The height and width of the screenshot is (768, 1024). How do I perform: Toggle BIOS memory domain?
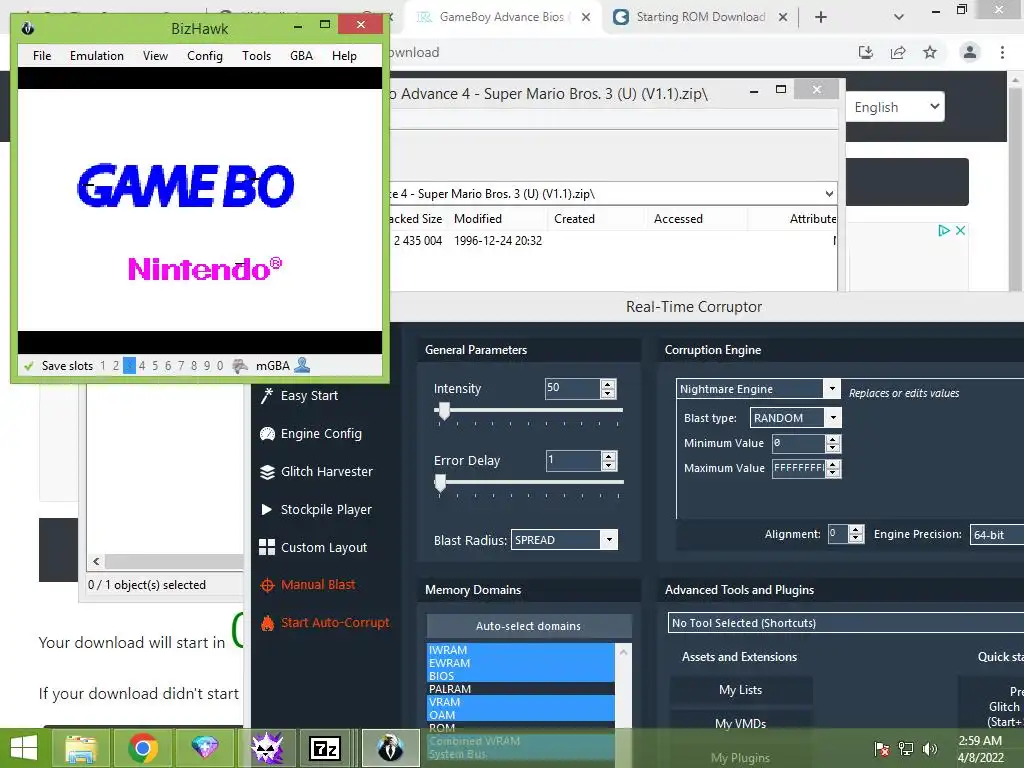pyautogui.click(x=520, y=676)
